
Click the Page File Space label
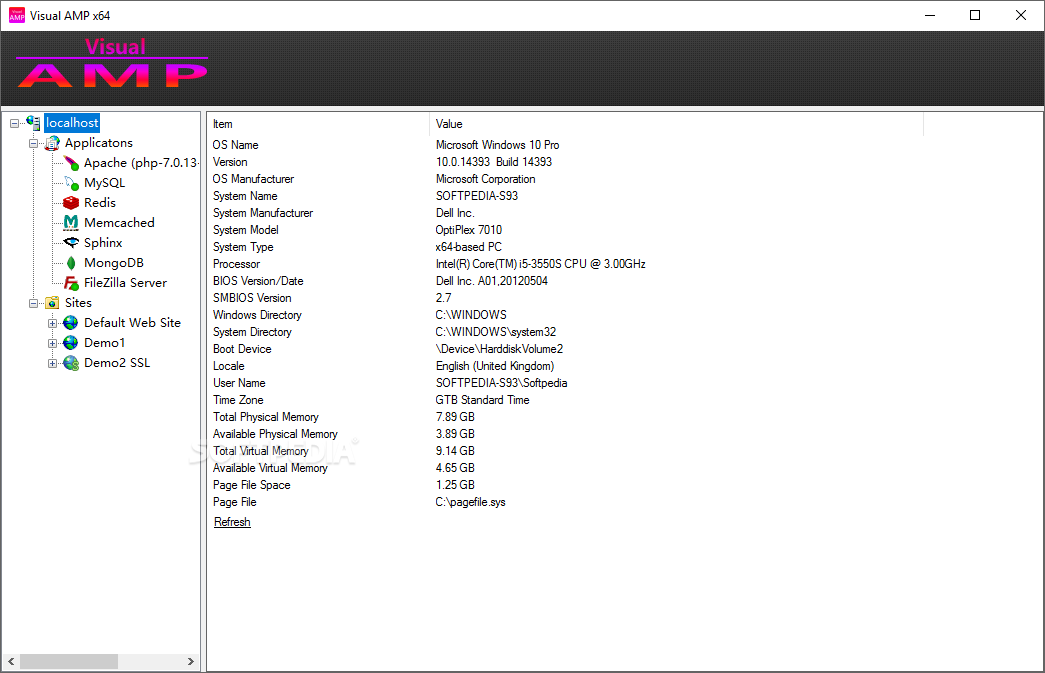(x=251, y=484)
